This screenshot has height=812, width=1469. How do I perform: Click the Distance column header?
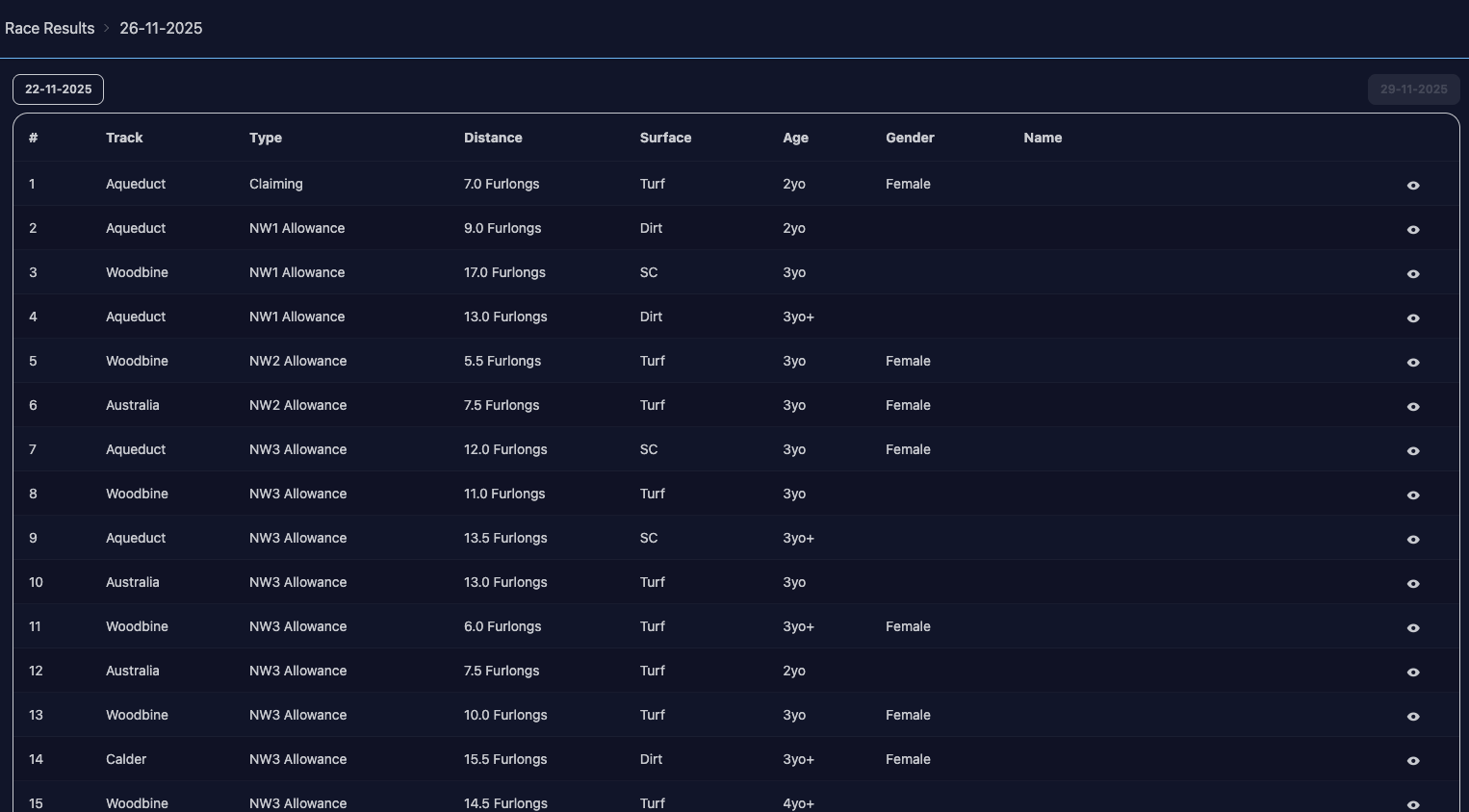point(493,138)
